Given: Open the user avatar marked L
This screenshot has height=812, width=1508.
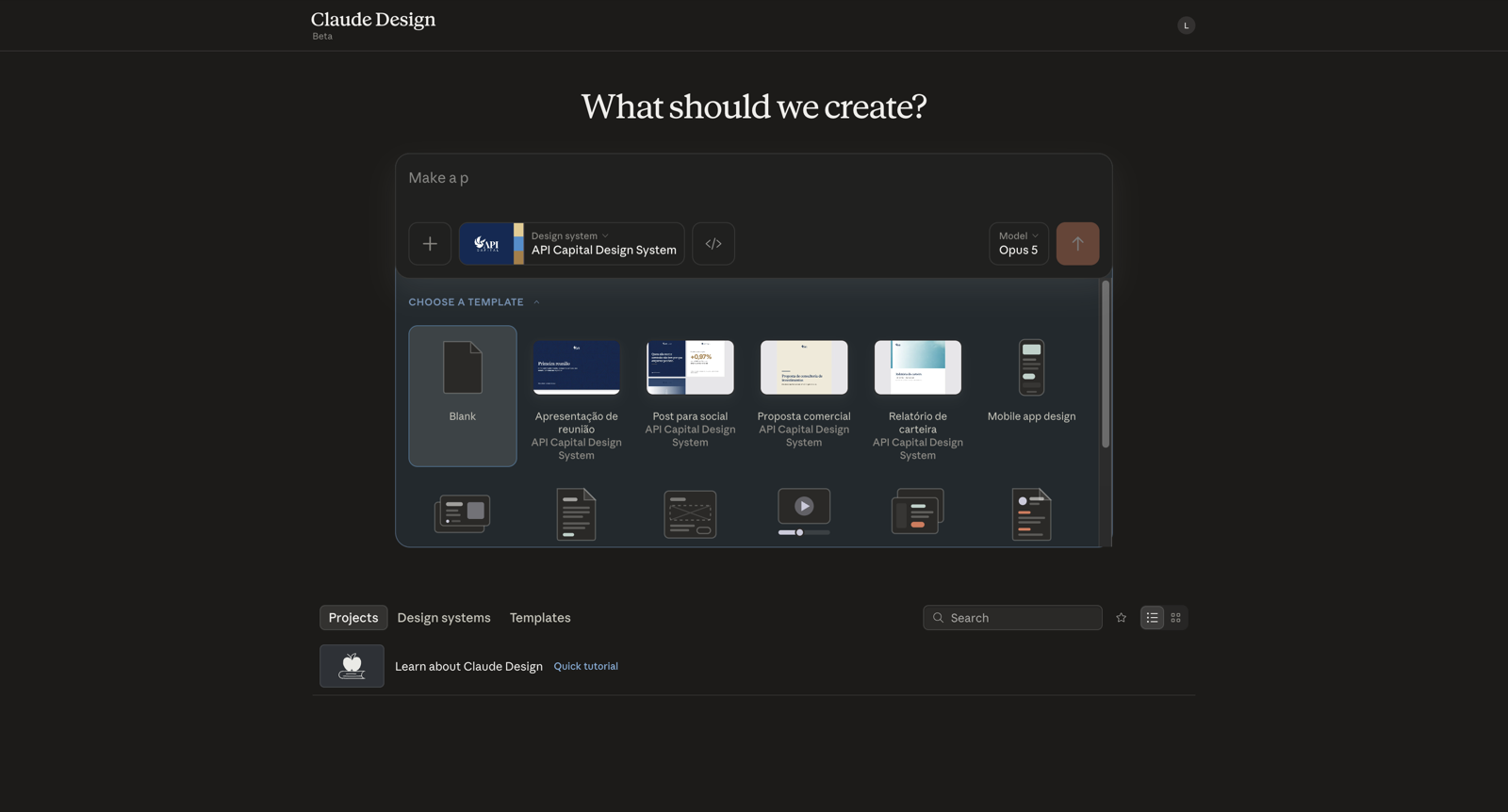Looking at the screenshot, I should [x=1186, y=25].
